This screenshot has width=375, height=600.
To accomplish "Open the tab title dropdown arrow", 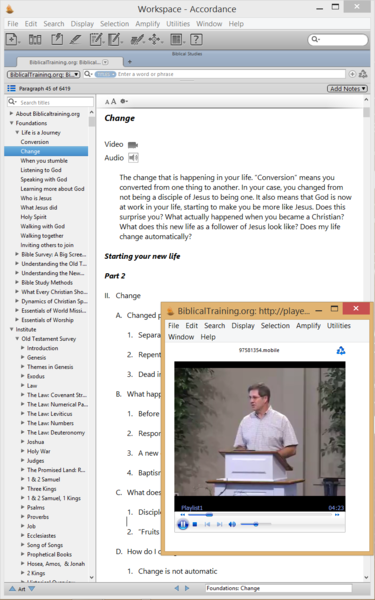I will [x=105, y=62].
